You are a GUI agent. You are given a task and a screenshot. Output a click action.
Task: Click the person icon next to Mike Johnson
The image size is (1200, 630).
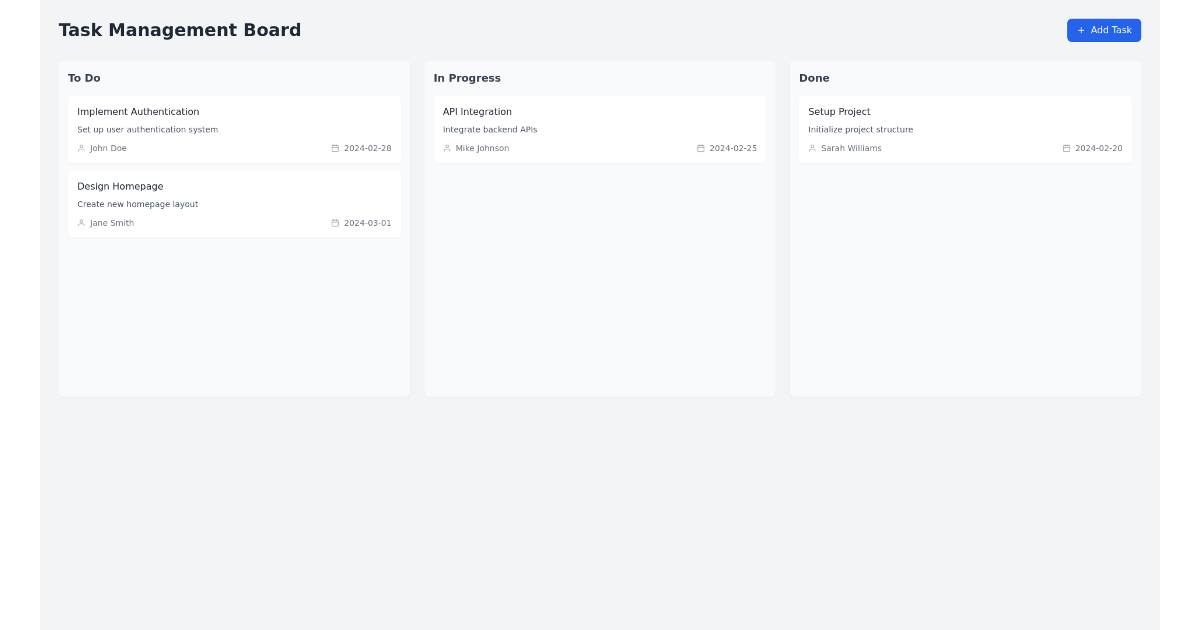coord(447,148)
